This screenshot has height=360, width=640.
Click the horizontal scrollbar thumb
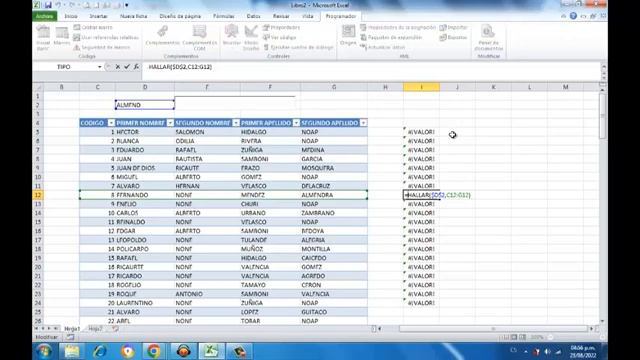pos(493,329)
